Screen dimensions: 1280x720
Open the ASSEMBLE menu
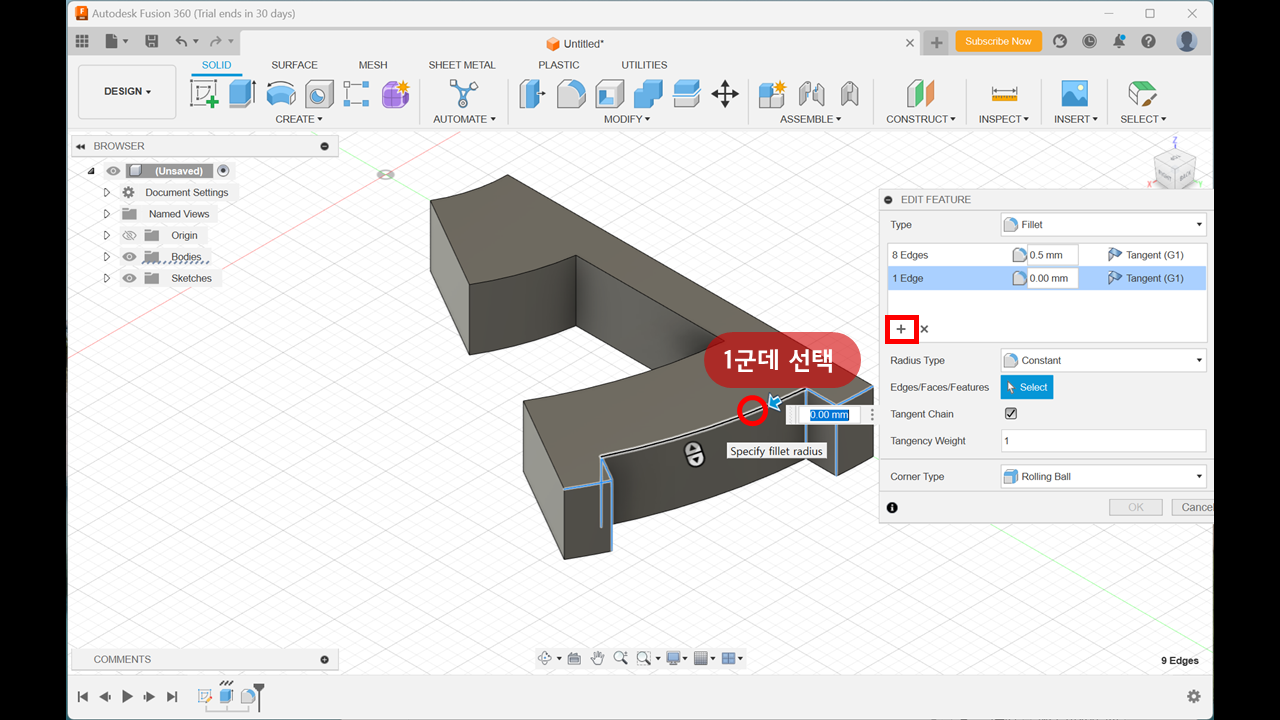[810, 119]
